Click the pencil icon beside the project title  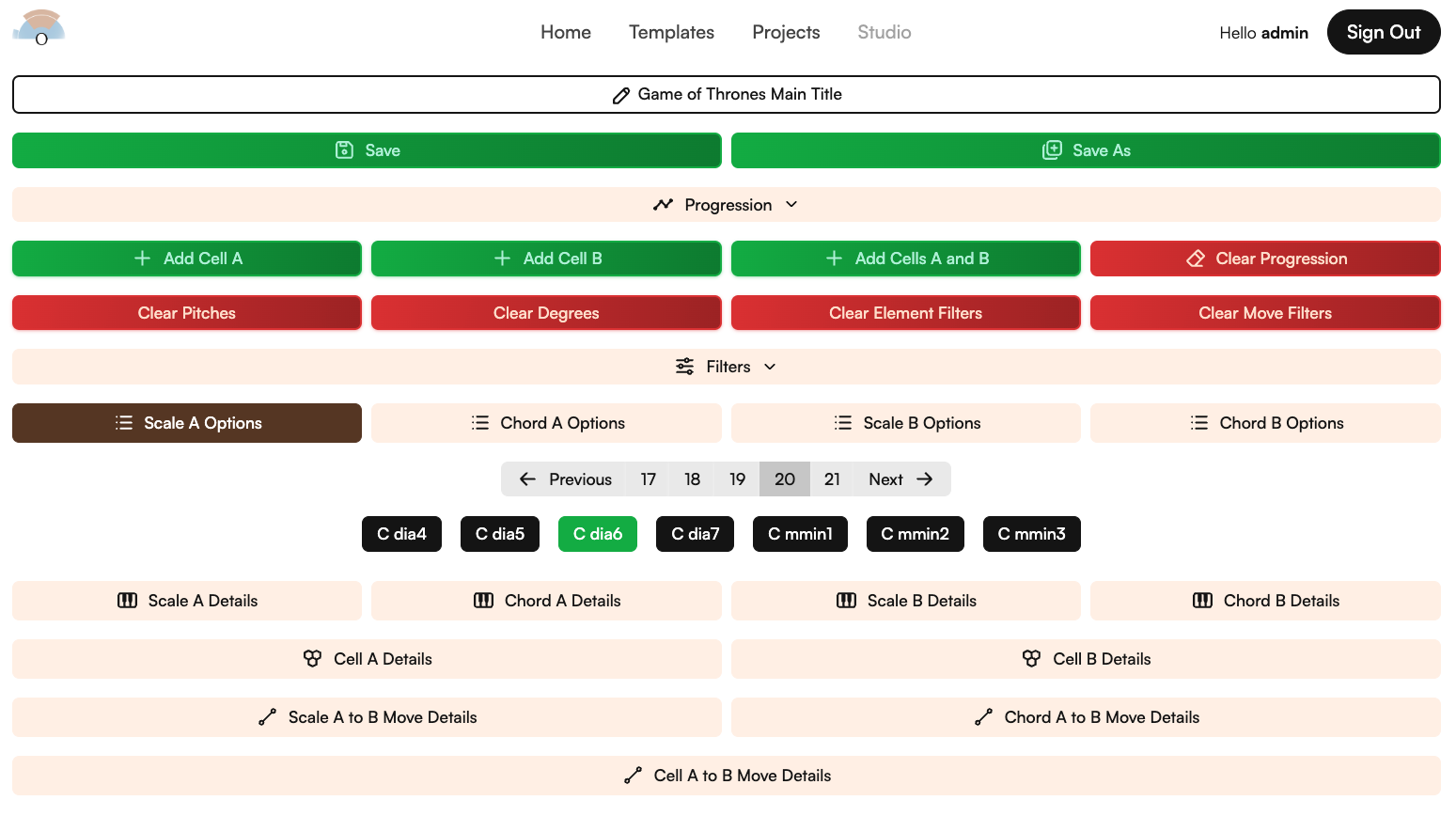(620, 95)
